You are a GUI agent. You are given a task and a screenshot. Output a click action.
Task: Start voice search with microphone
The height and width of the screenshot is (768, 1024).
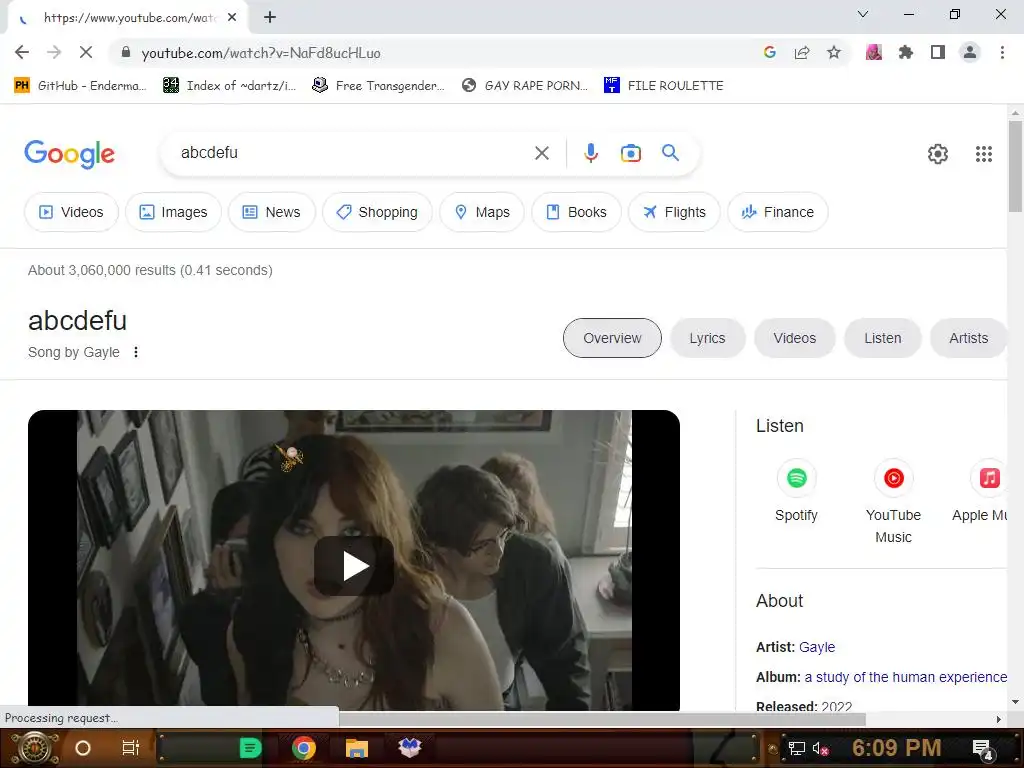click(x=590, y=153)
